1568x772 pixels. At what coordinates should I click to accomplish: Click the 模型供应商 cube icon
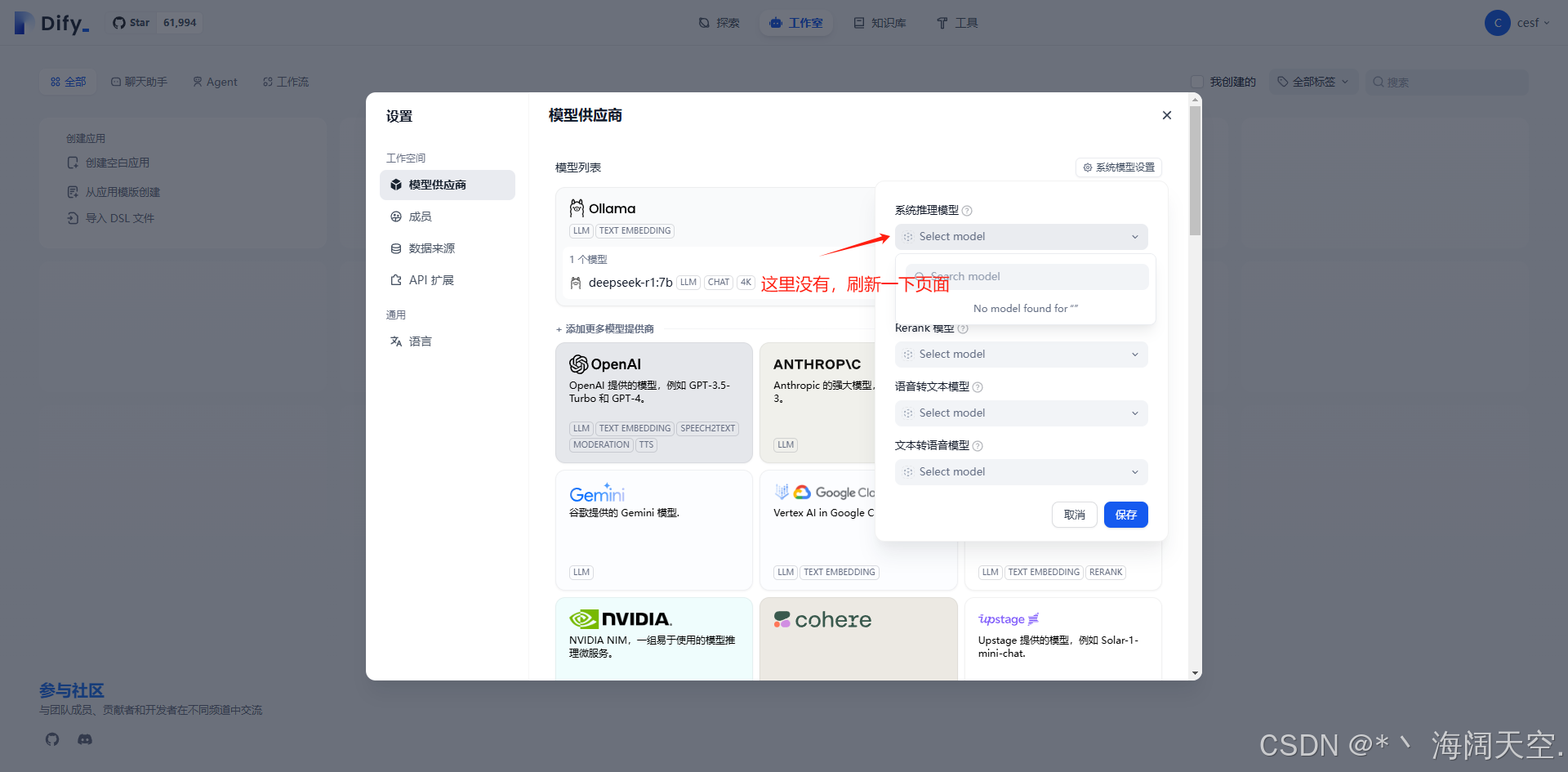pos(396,185)
